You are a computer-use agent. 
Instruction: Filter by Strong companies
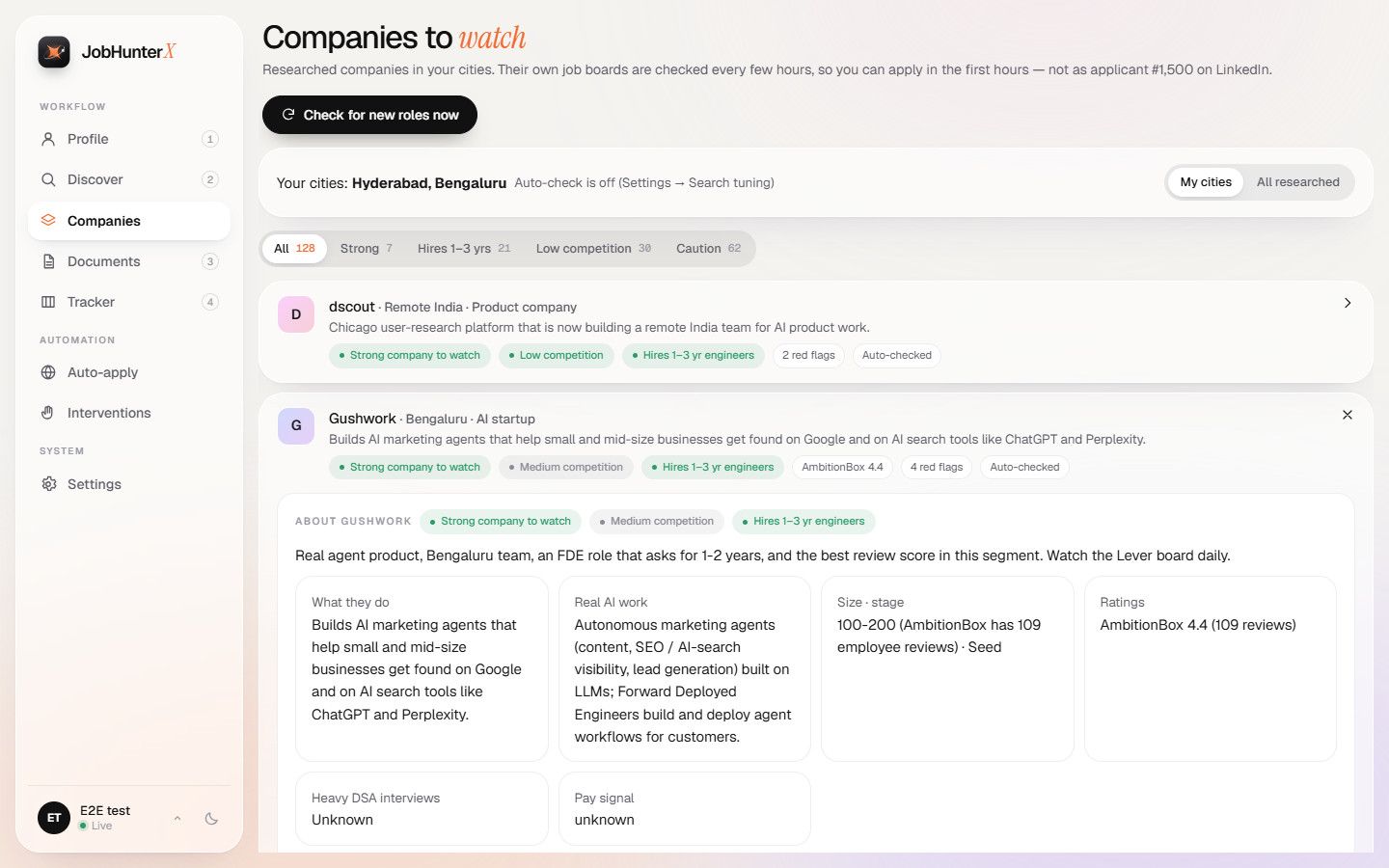[x=367, y=249]
